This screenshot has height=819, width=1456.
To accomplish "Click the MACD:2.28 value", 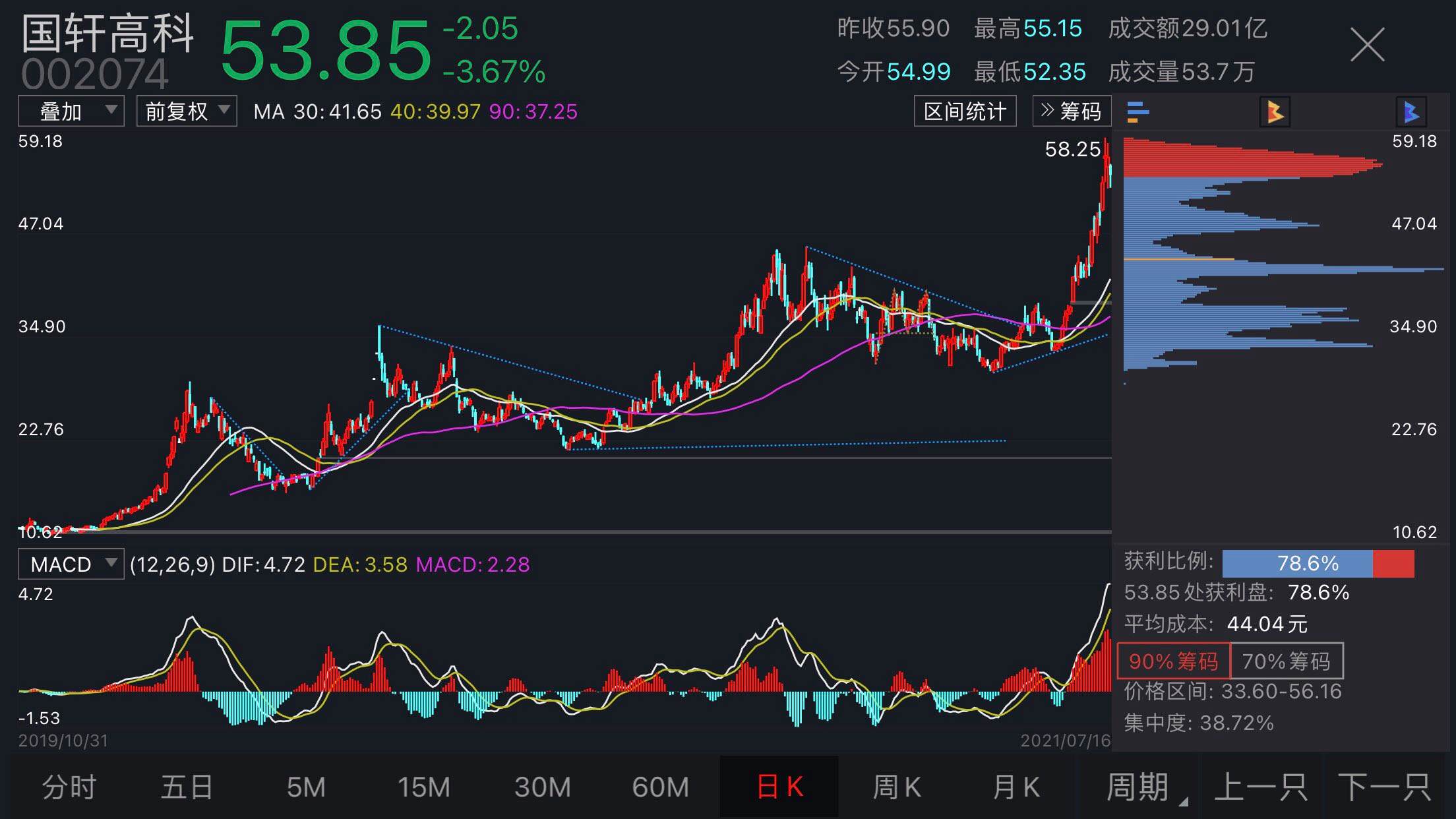I will [x=473, y=564].
